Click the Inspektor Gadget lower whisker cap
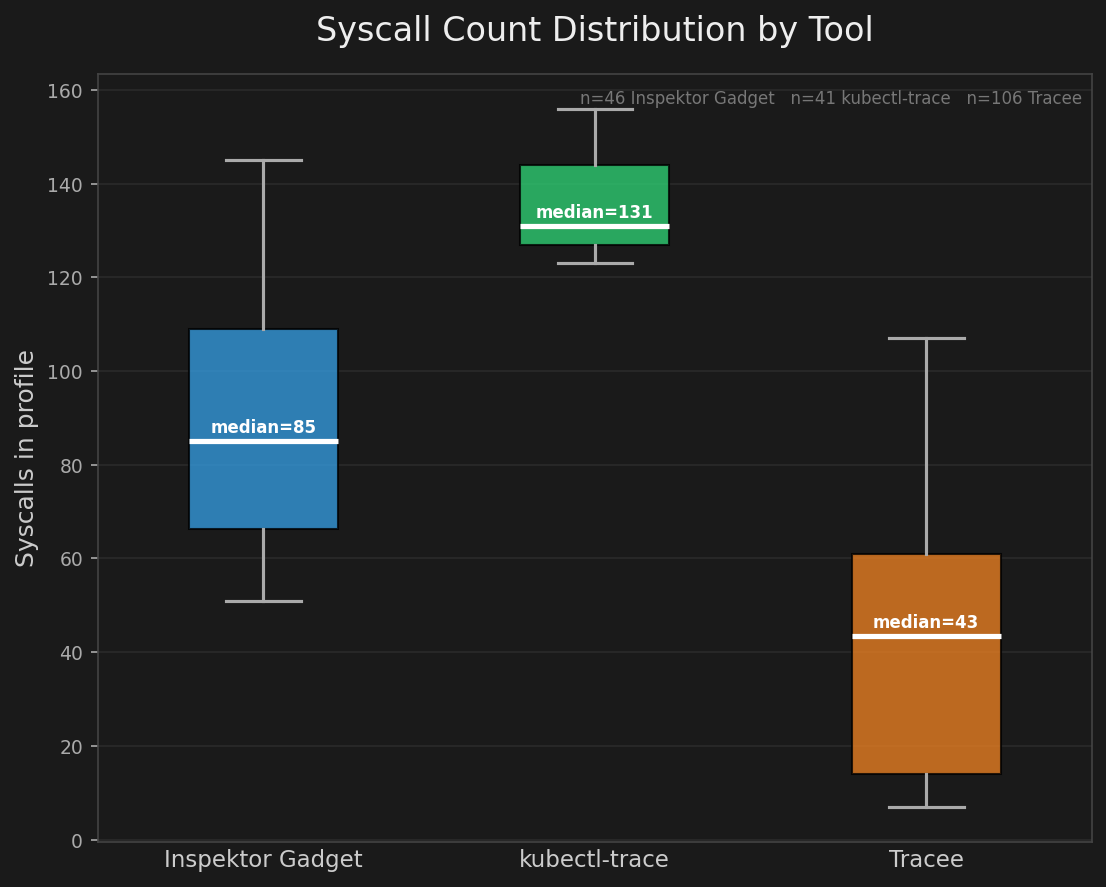The image size is (1106, 887). (x=264, y=601)
